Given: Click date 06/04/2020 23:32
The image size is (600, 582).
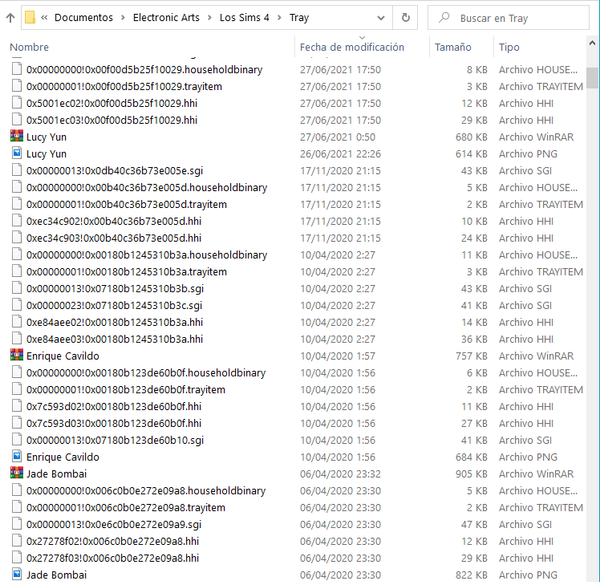Looking at the screenshot, I should point(340,474).
